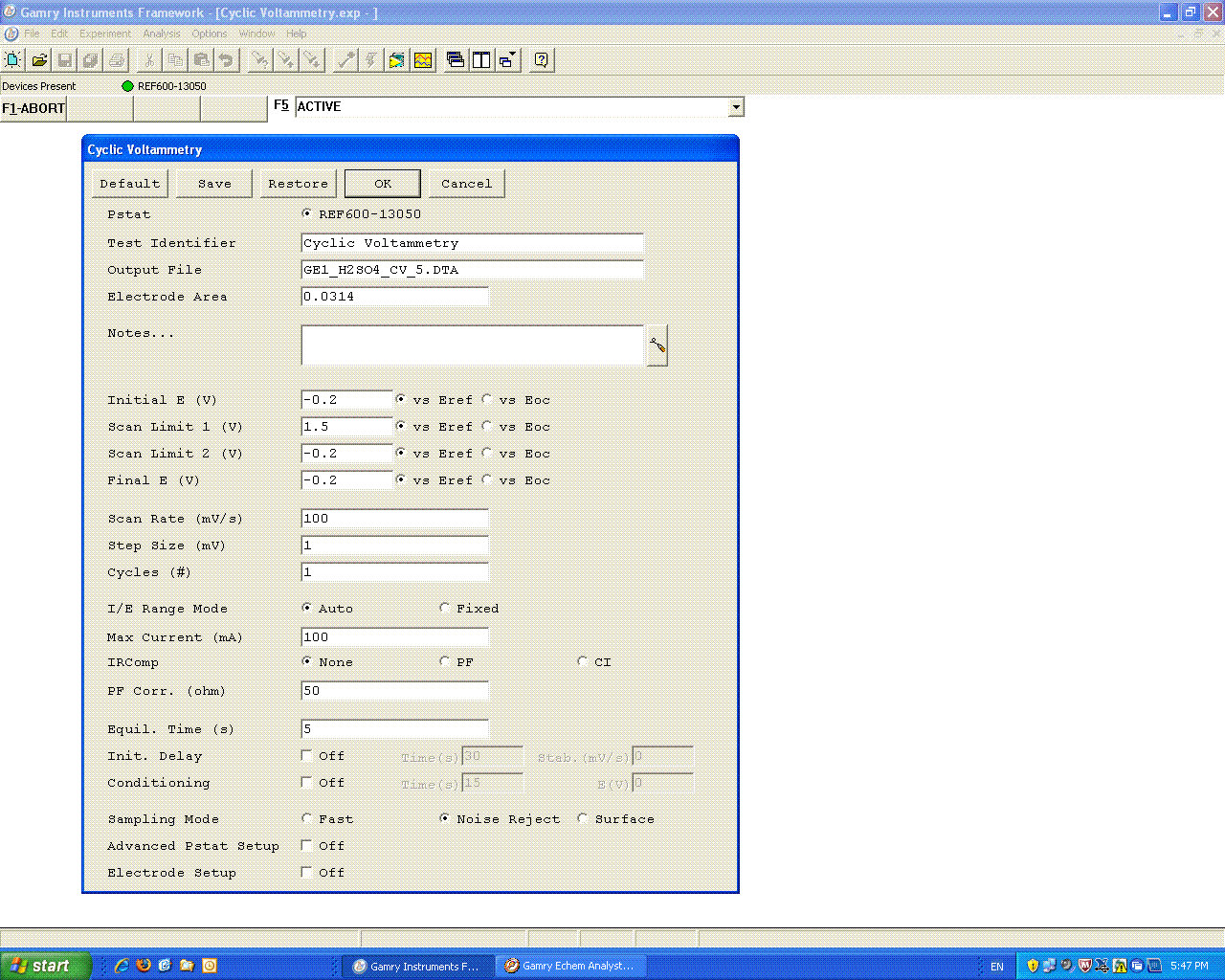Viewport: 1225px width, 980px height.
Task: Click the Help question mark toolbar icon
Action: tap(542, 60)
